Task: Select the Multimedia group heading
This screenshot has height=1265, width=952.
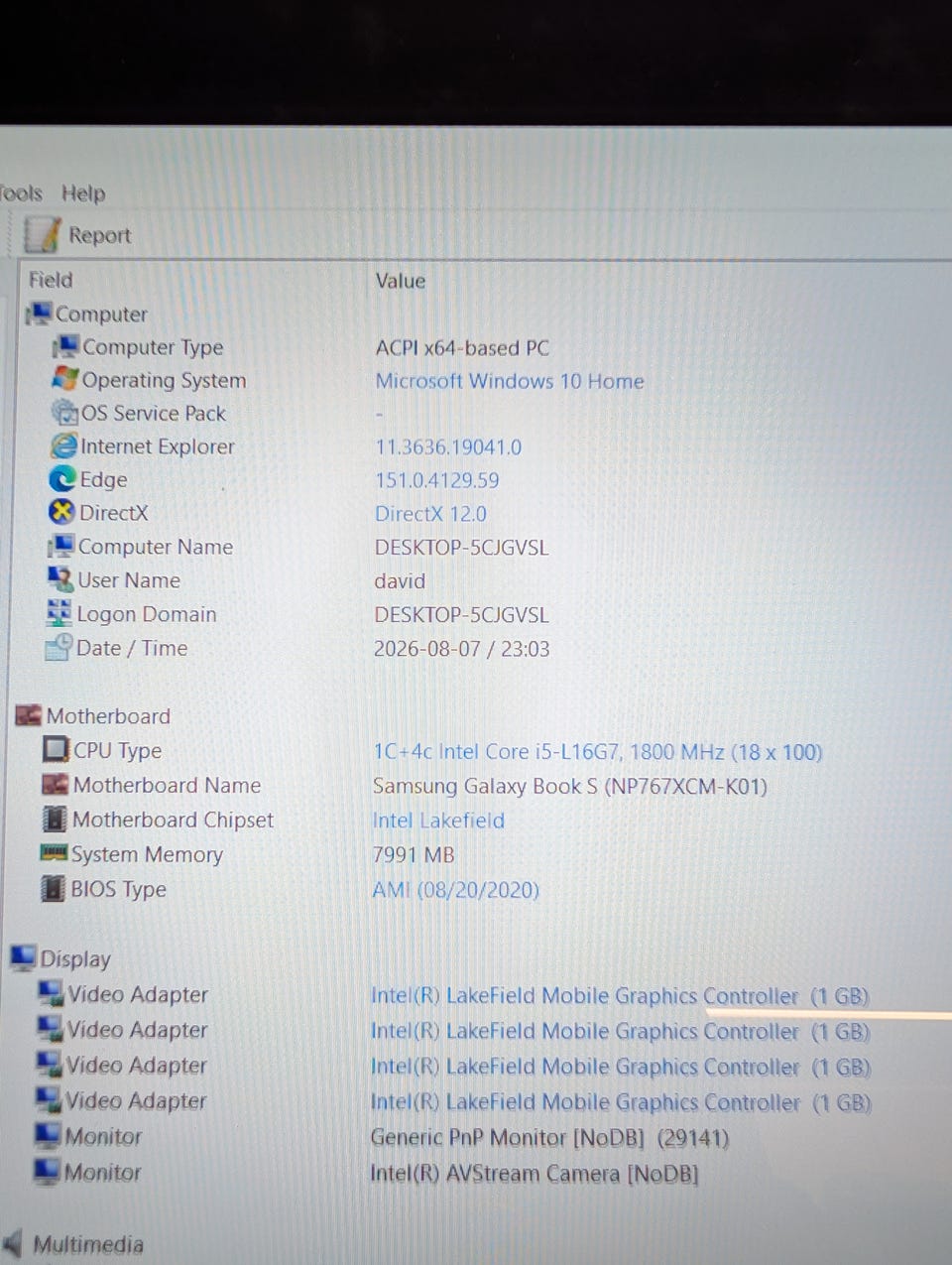Action: coord(88,1244)
